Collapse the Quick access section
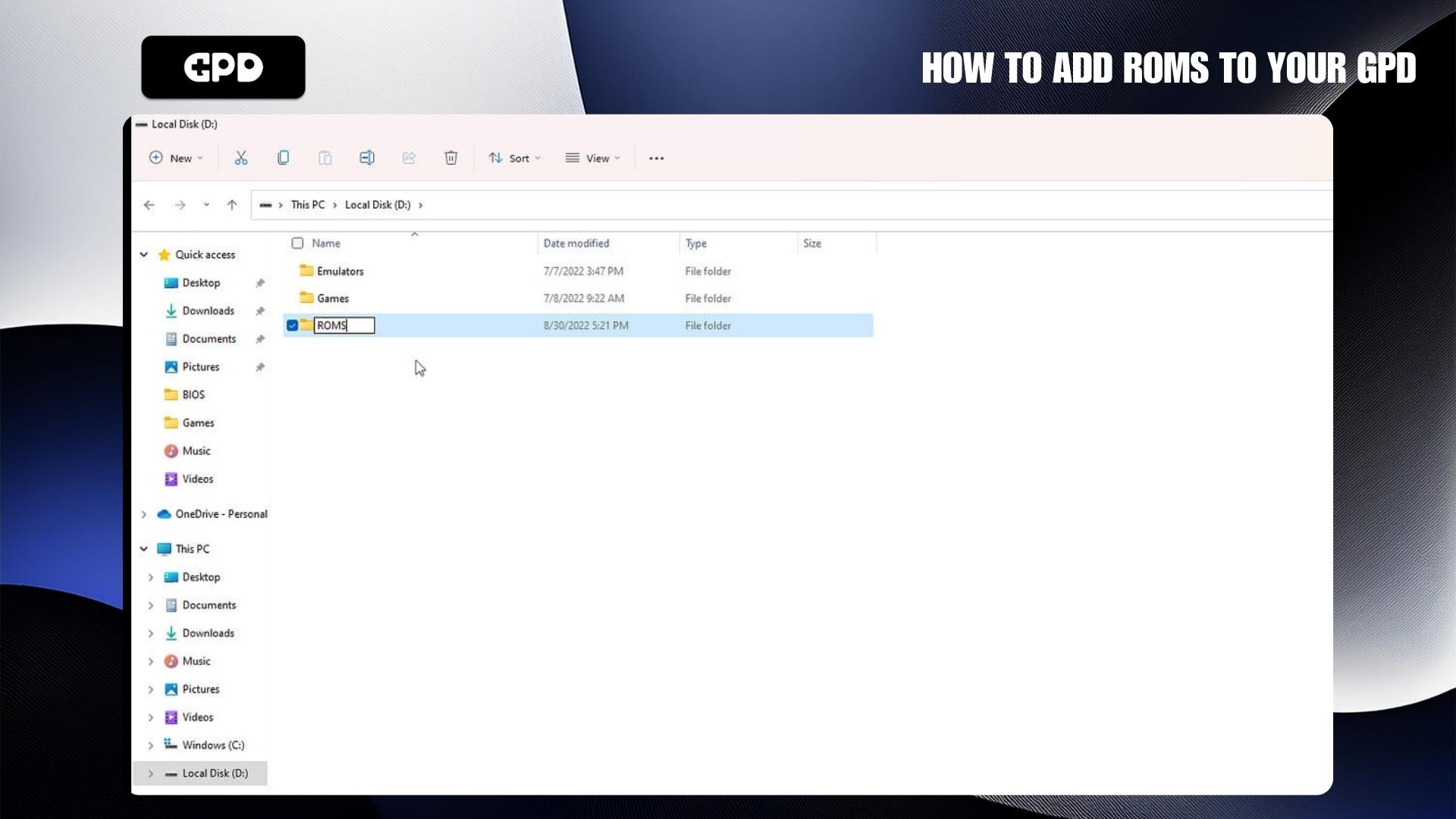 pos(144,255)
